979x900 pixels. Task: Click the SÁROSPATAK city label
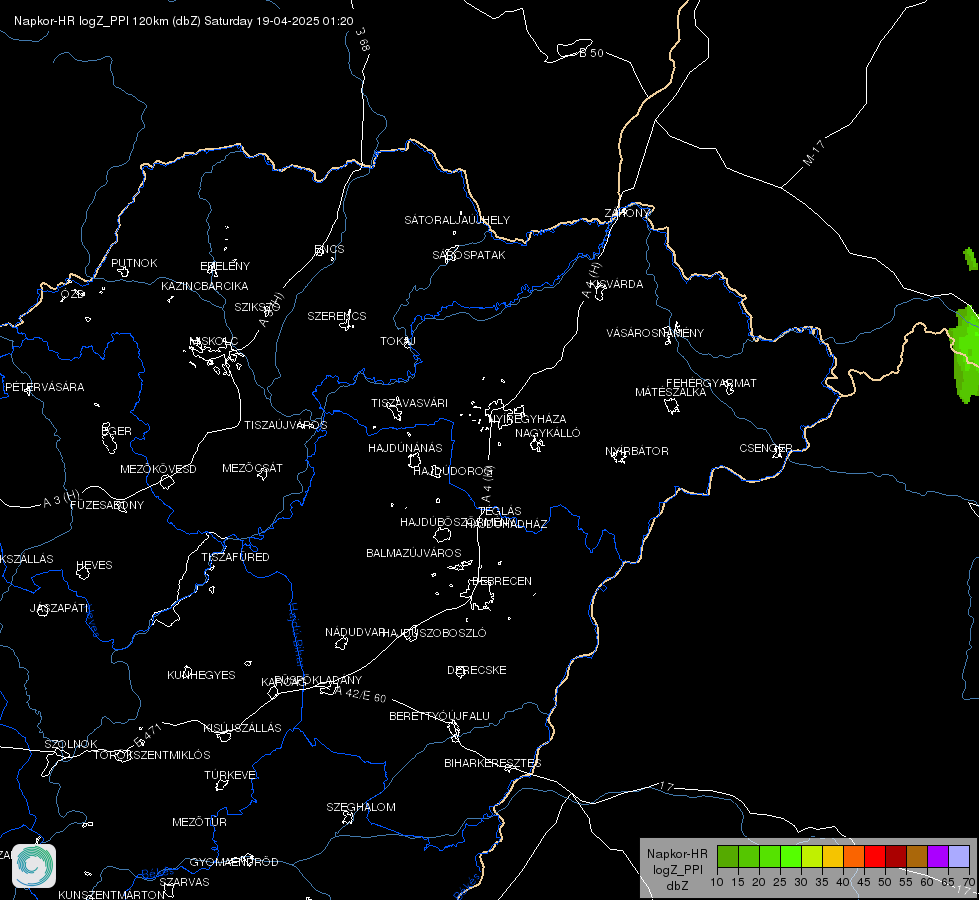coord(469,255)
